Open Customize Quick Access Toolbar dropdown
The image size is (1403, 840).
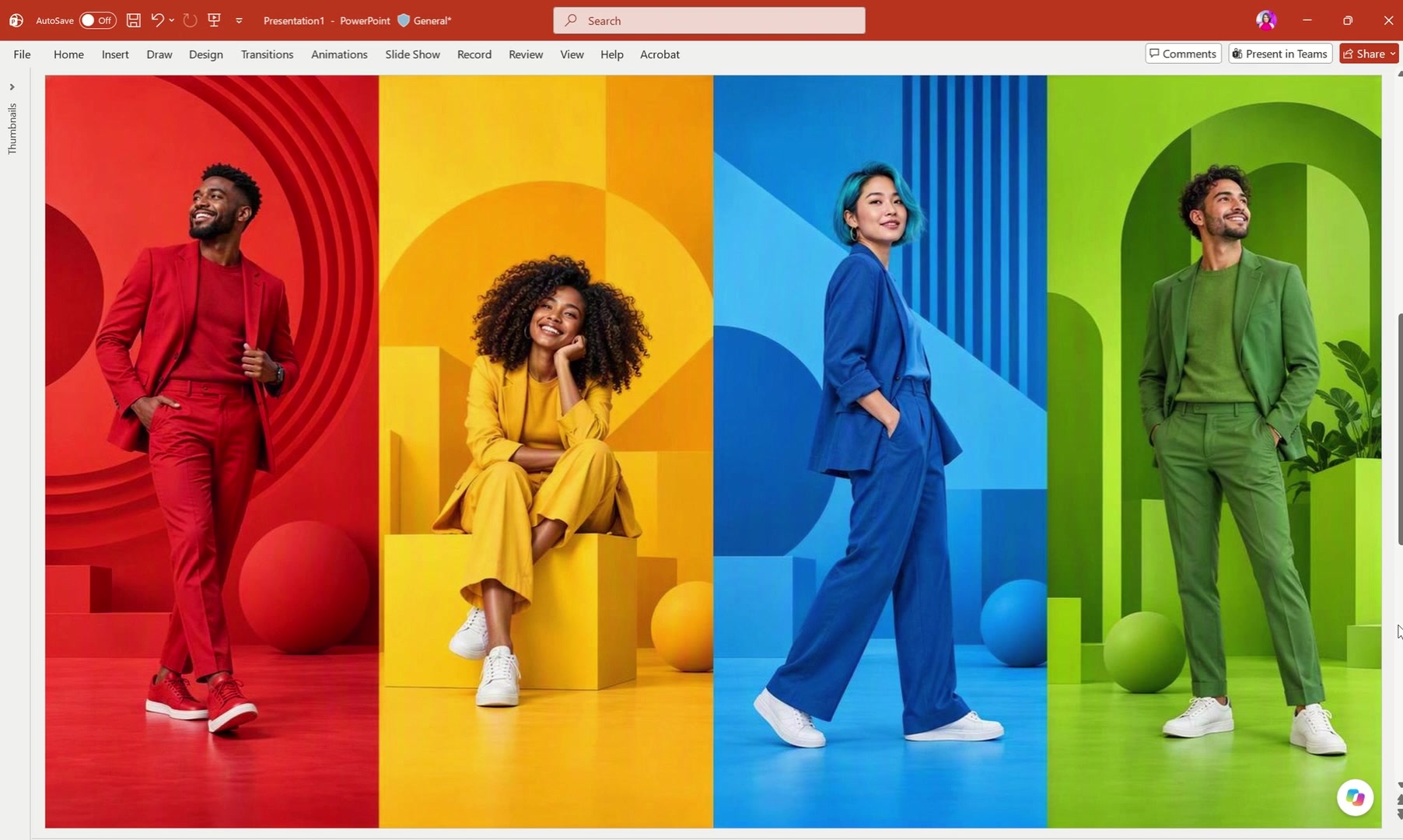[240, 21]
